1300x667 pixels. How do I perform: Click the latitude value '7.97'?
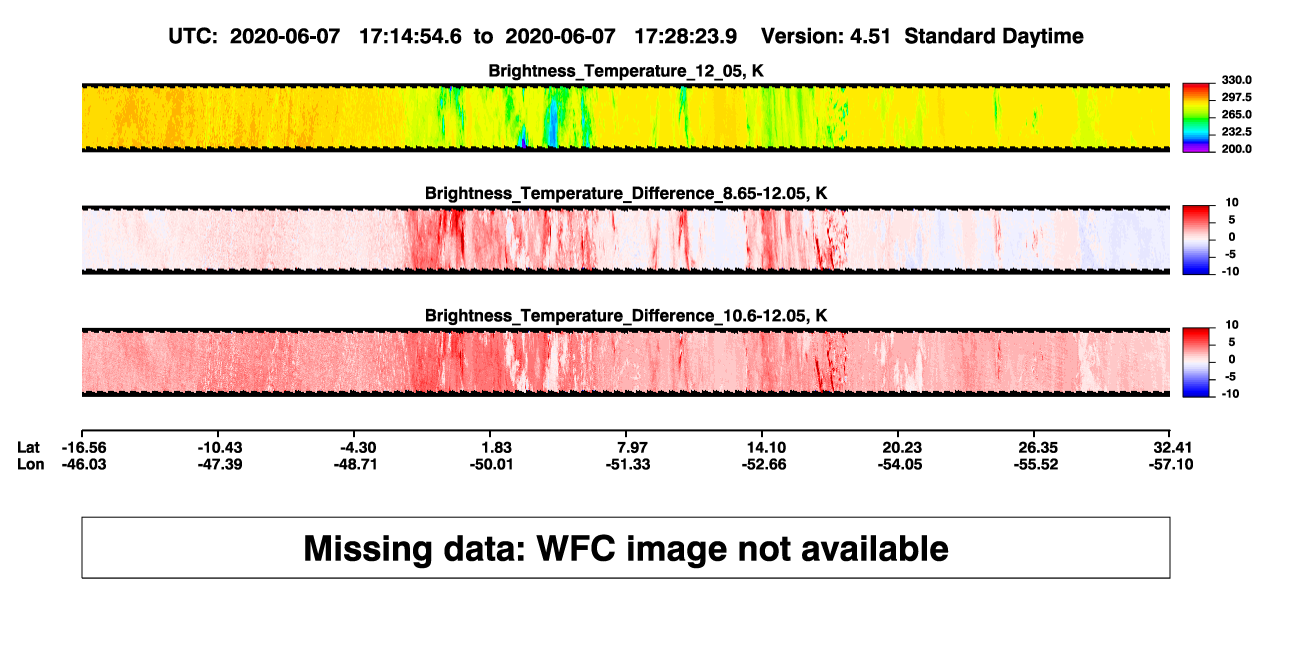[x=633, y=447]
